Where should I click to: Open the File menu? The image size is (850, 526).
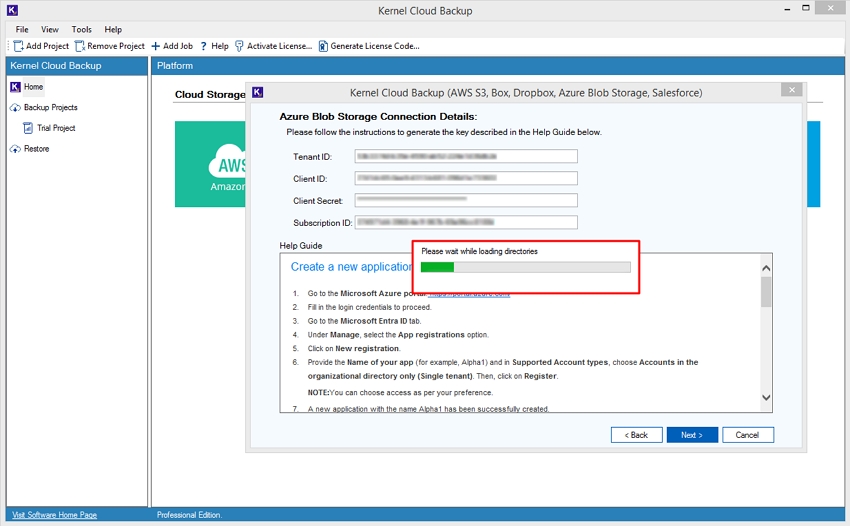coord(22,29)
